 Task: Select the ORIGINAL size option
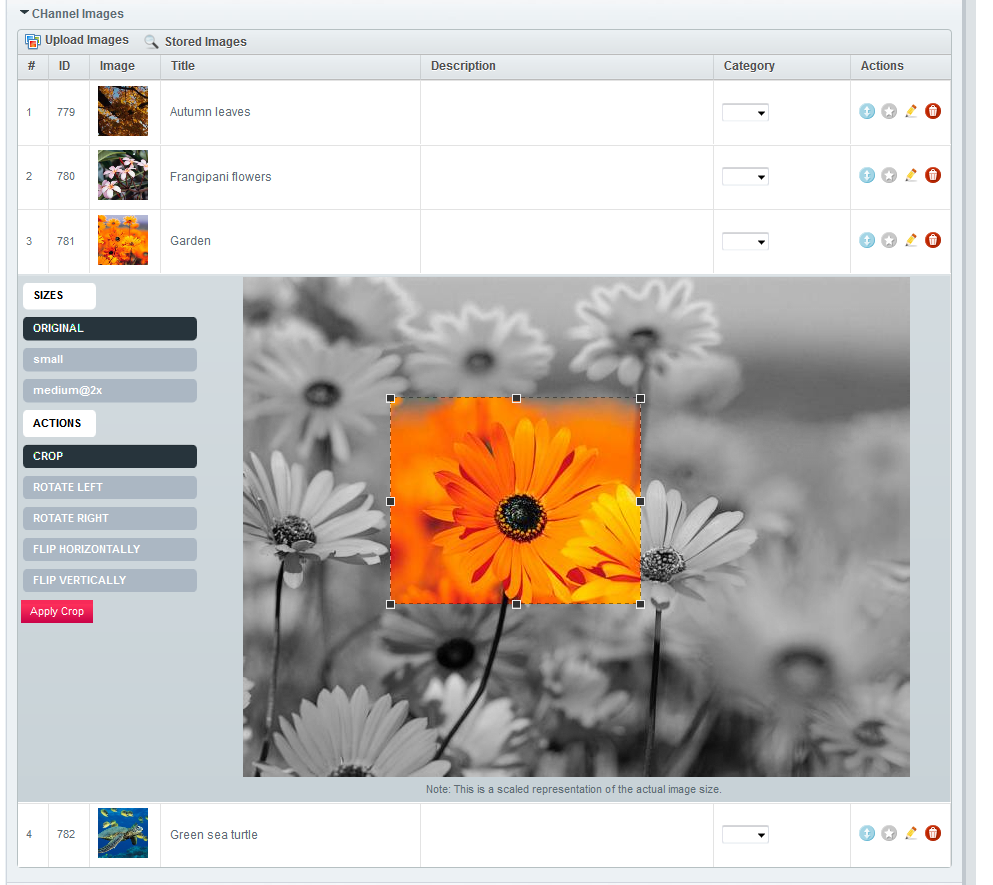(110, 329)
